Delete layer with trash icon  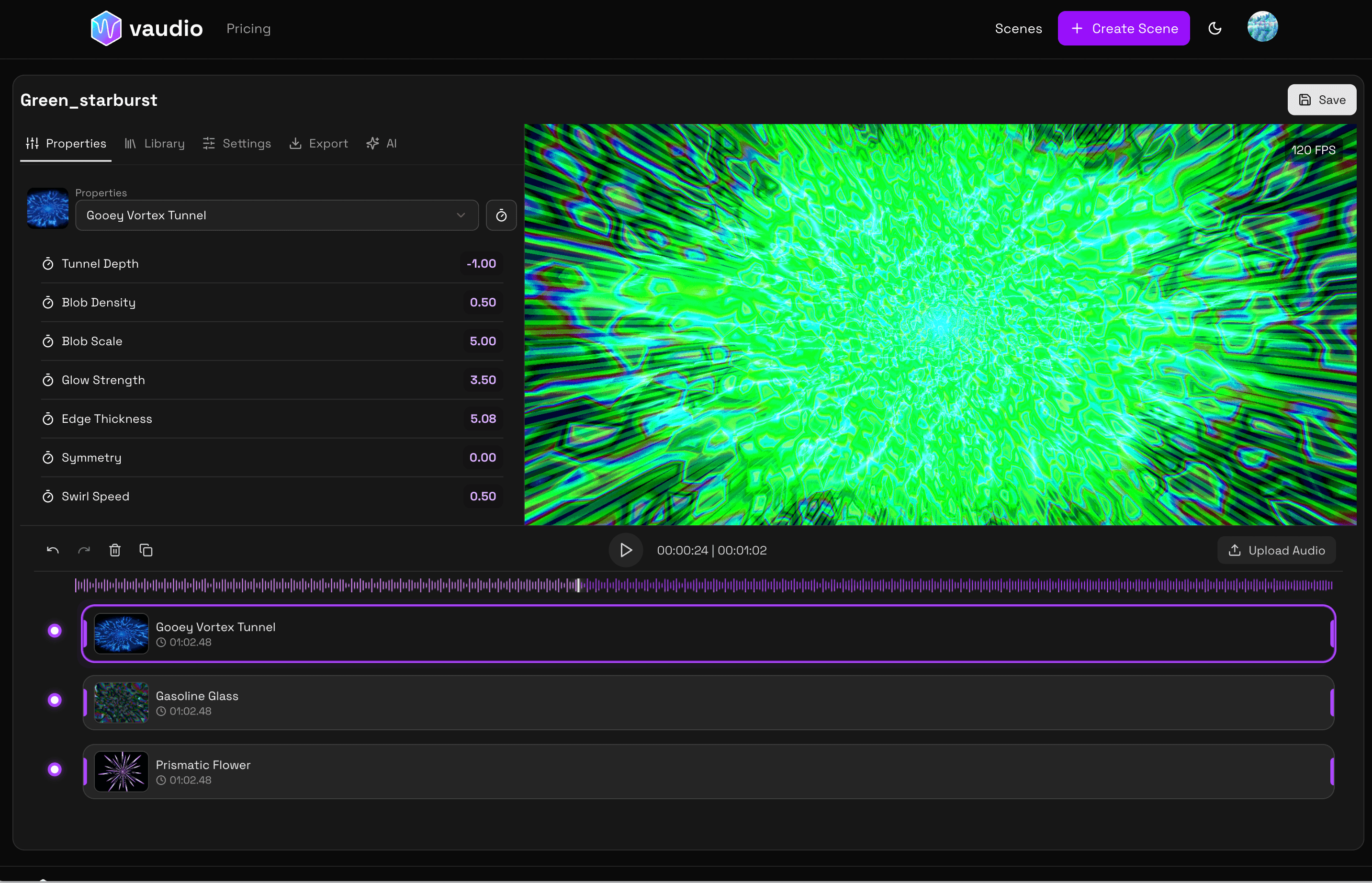point(114,551)
